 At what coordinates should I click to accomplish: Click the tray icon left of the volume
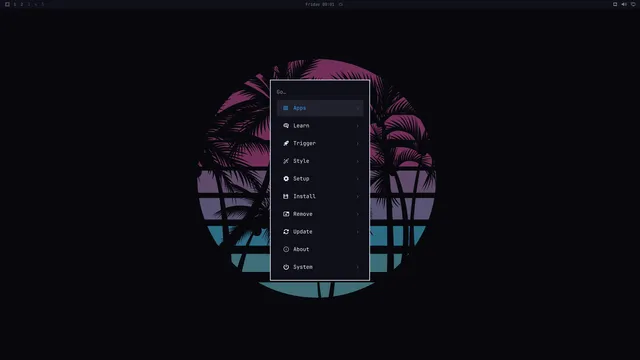615,4
